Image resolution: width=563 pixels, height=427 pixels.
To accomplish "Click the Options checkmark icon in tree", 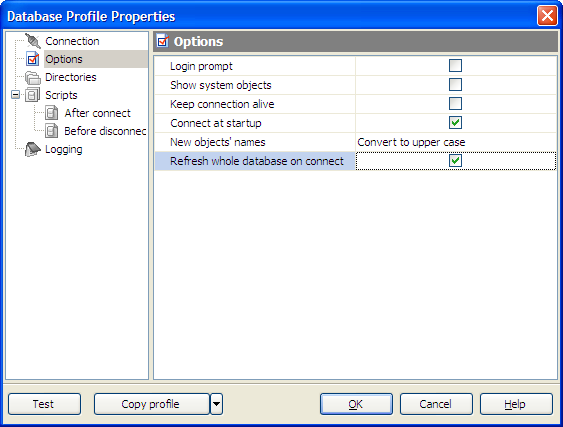I will click(x=33, y=59).
